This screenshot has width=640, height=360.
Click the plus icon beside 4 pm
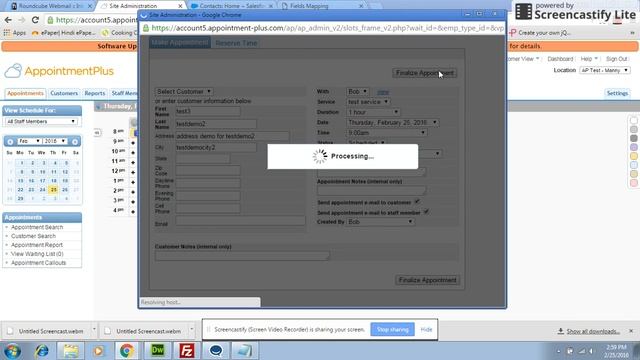[133, 211]
